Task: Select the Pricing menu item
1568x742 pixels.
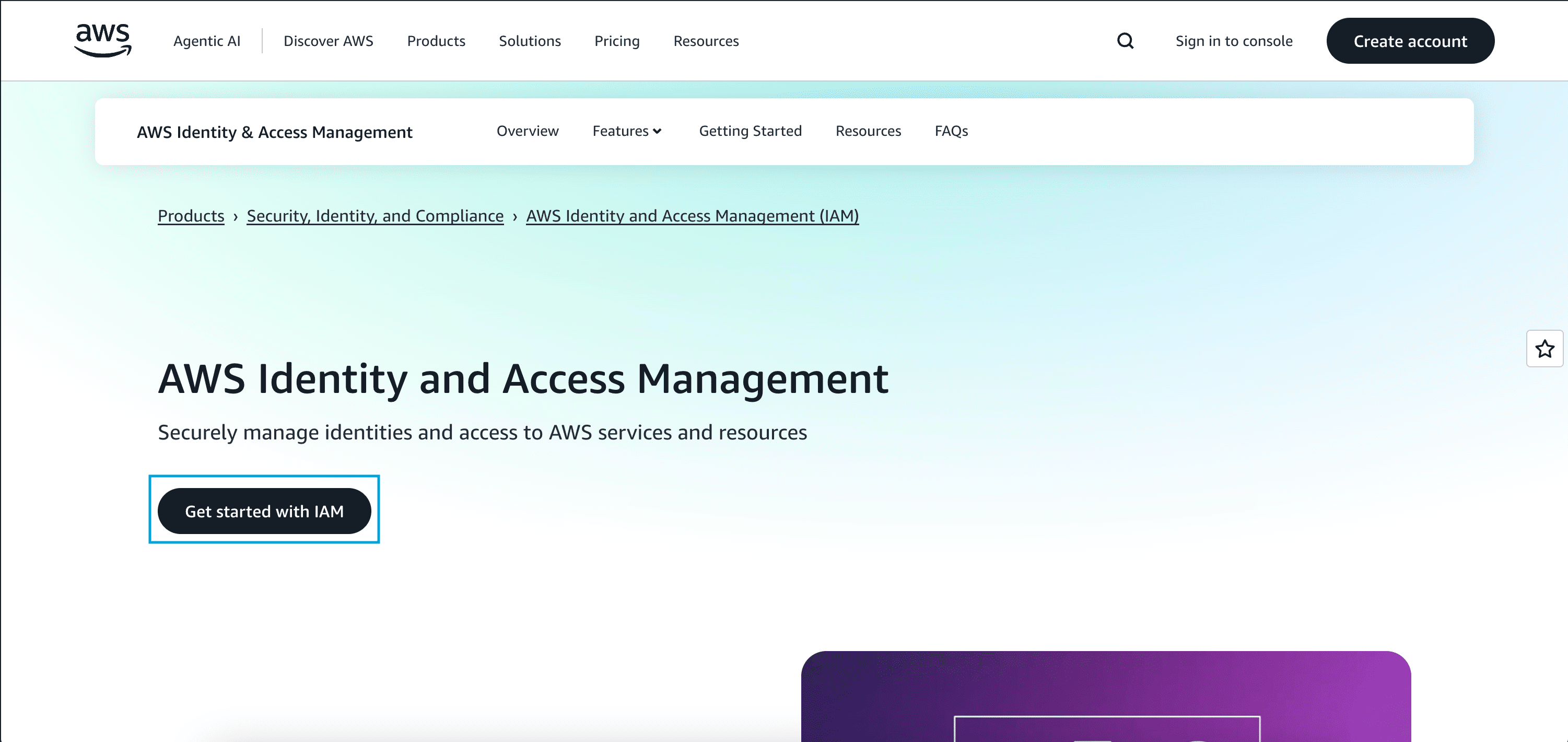Action: [x=617, y=41]
